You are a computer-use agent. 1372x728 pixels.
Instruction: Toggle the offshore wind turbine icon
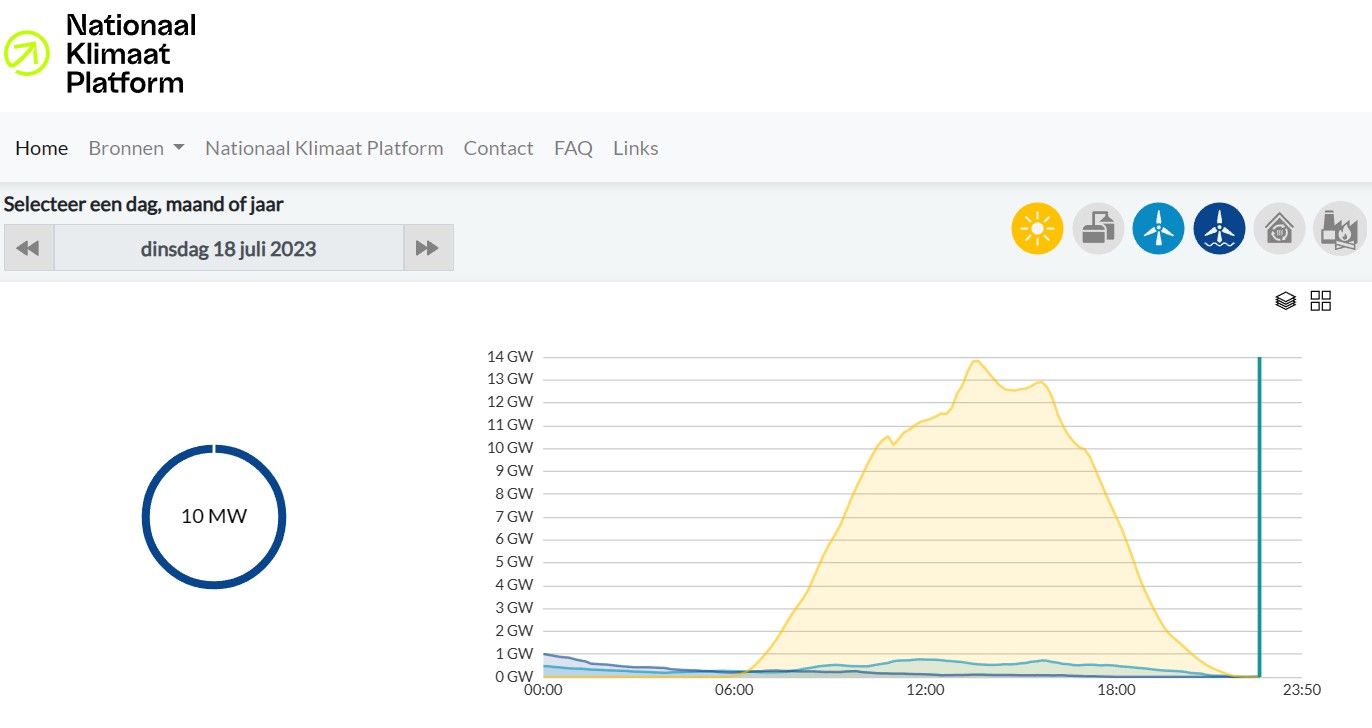pyautogui.click(x=1219, y=229)
